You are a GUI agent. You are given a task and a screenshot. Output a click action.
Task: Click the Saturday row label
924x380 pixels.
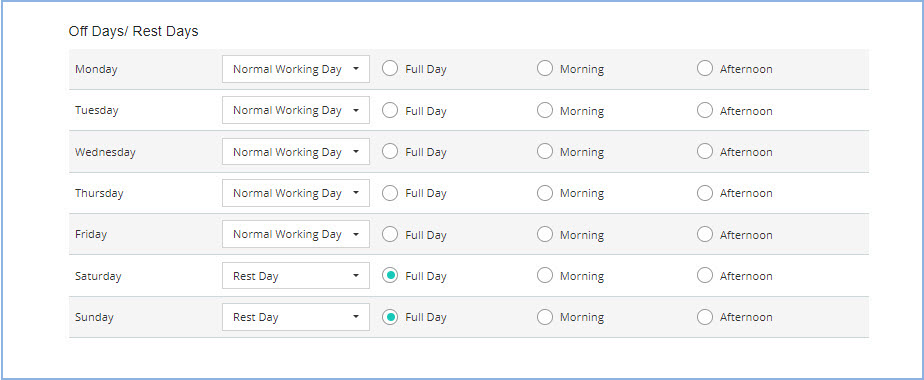[98, 276]
